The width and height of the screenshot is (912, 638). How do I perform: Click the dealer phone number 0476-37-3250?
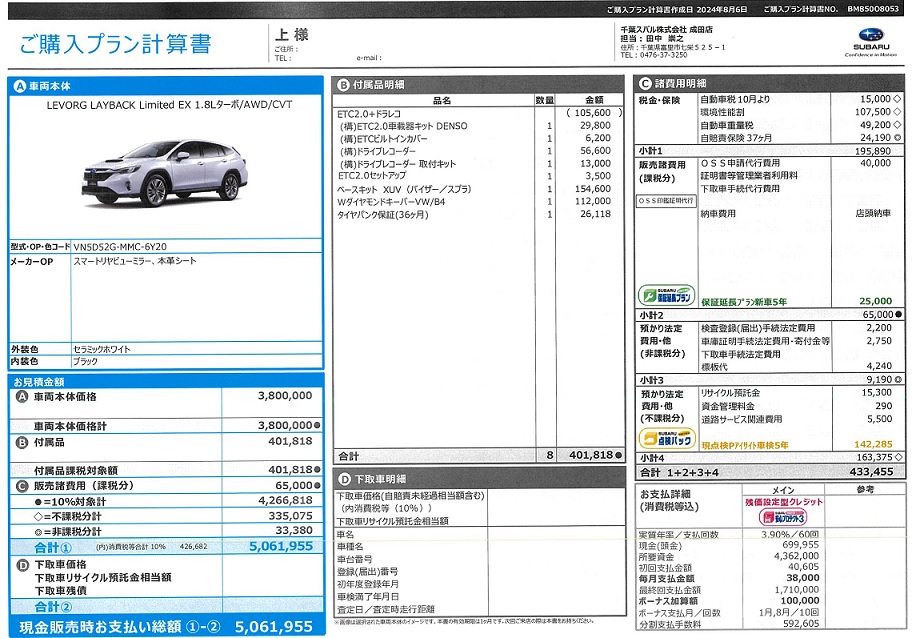pos(664,55)
